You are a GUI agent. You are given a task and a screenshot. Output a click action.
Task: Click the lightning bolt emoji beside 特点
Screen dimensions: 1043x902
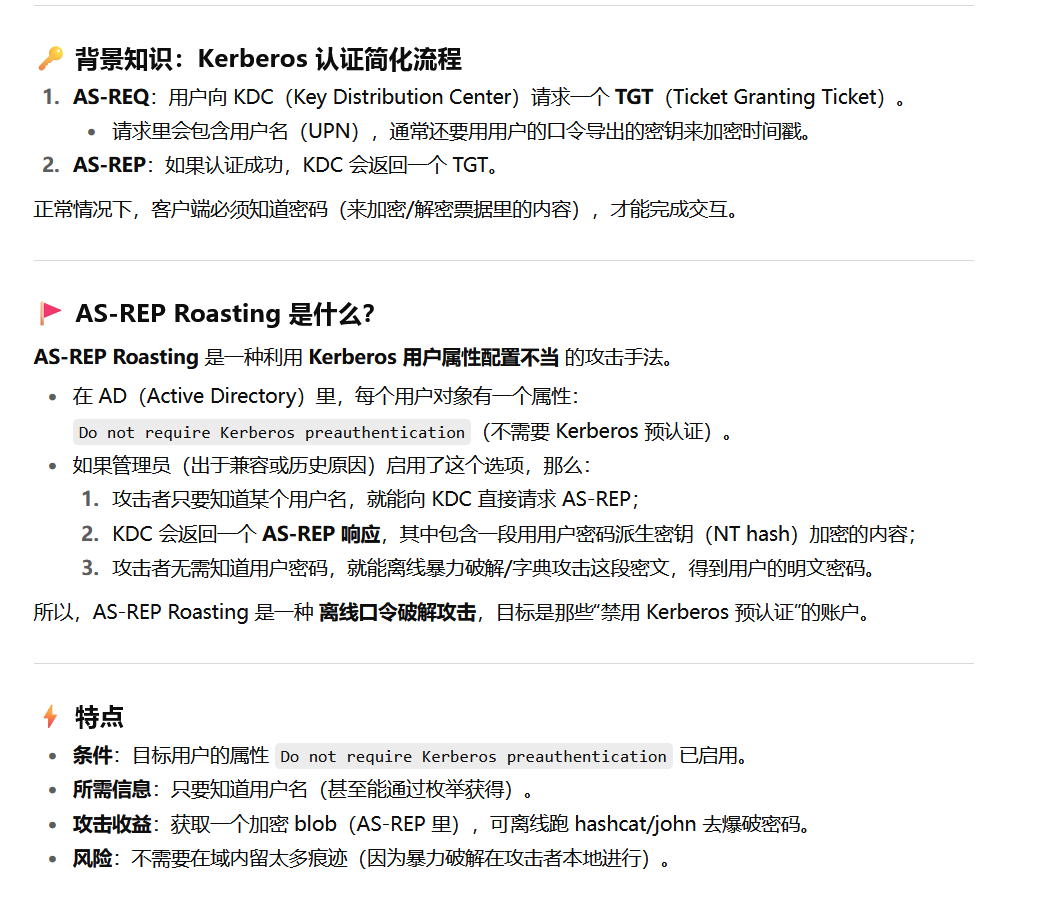[x=50, y=717]
